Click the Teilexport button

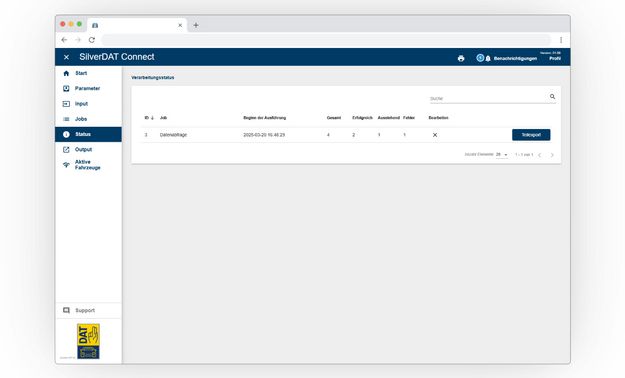[531, 135]
